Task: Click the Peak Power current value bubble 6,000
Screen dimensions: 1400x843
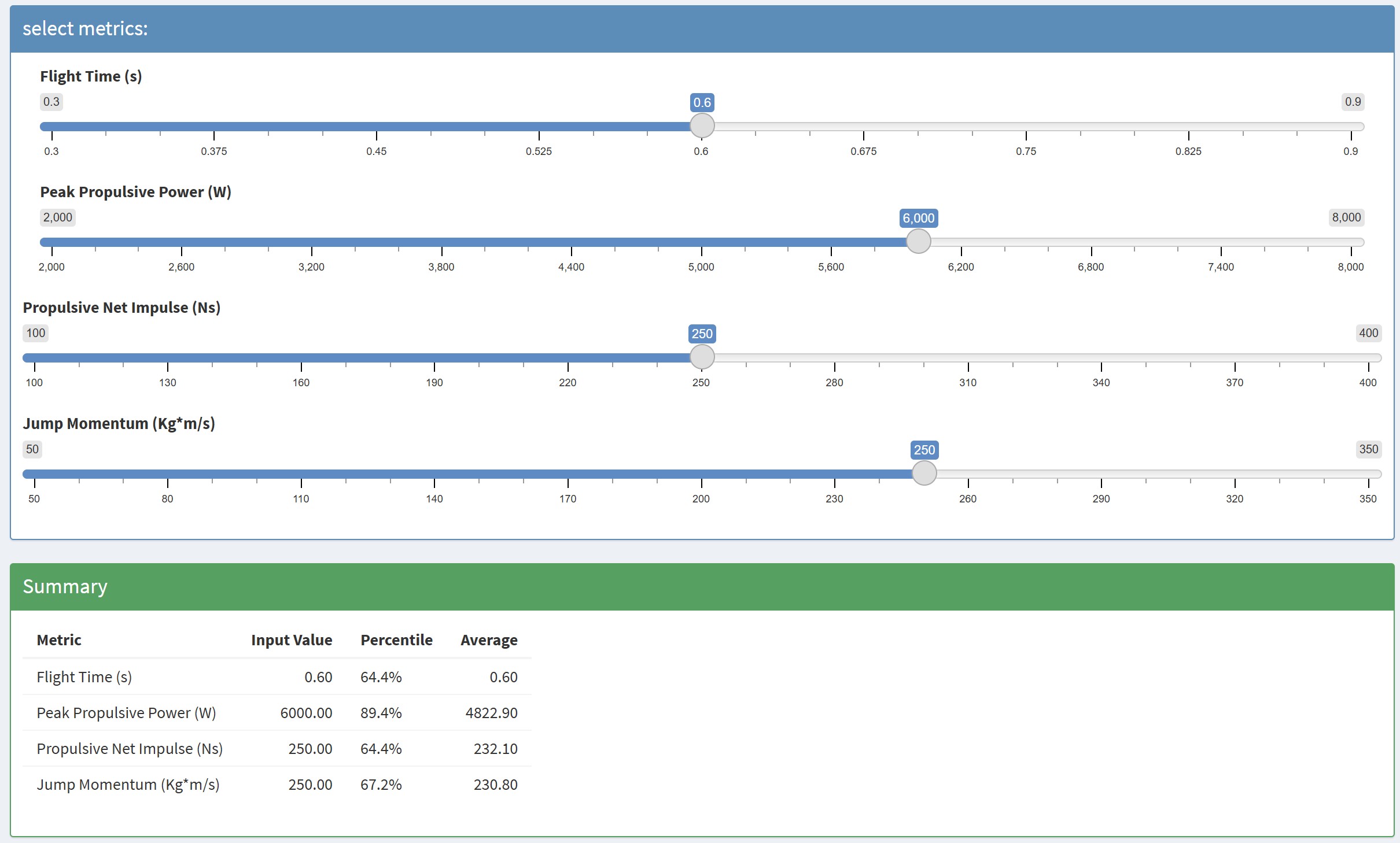Action: (x=918, y=219)
